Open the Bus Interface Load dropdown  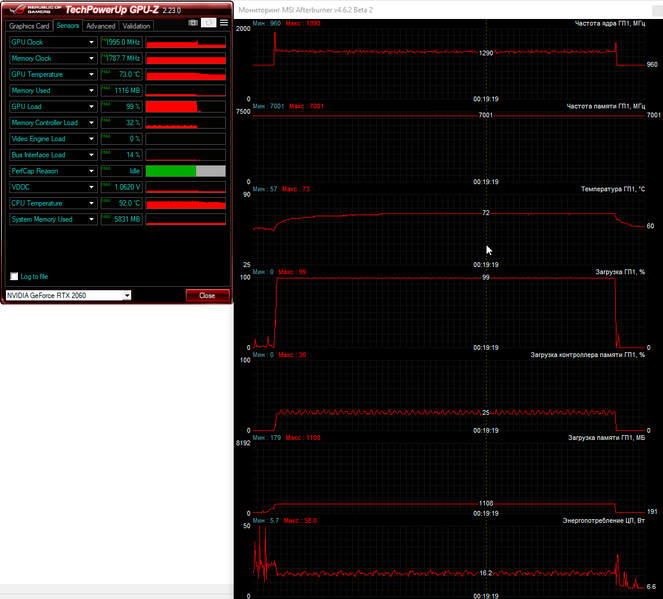[x=91, y=155]
